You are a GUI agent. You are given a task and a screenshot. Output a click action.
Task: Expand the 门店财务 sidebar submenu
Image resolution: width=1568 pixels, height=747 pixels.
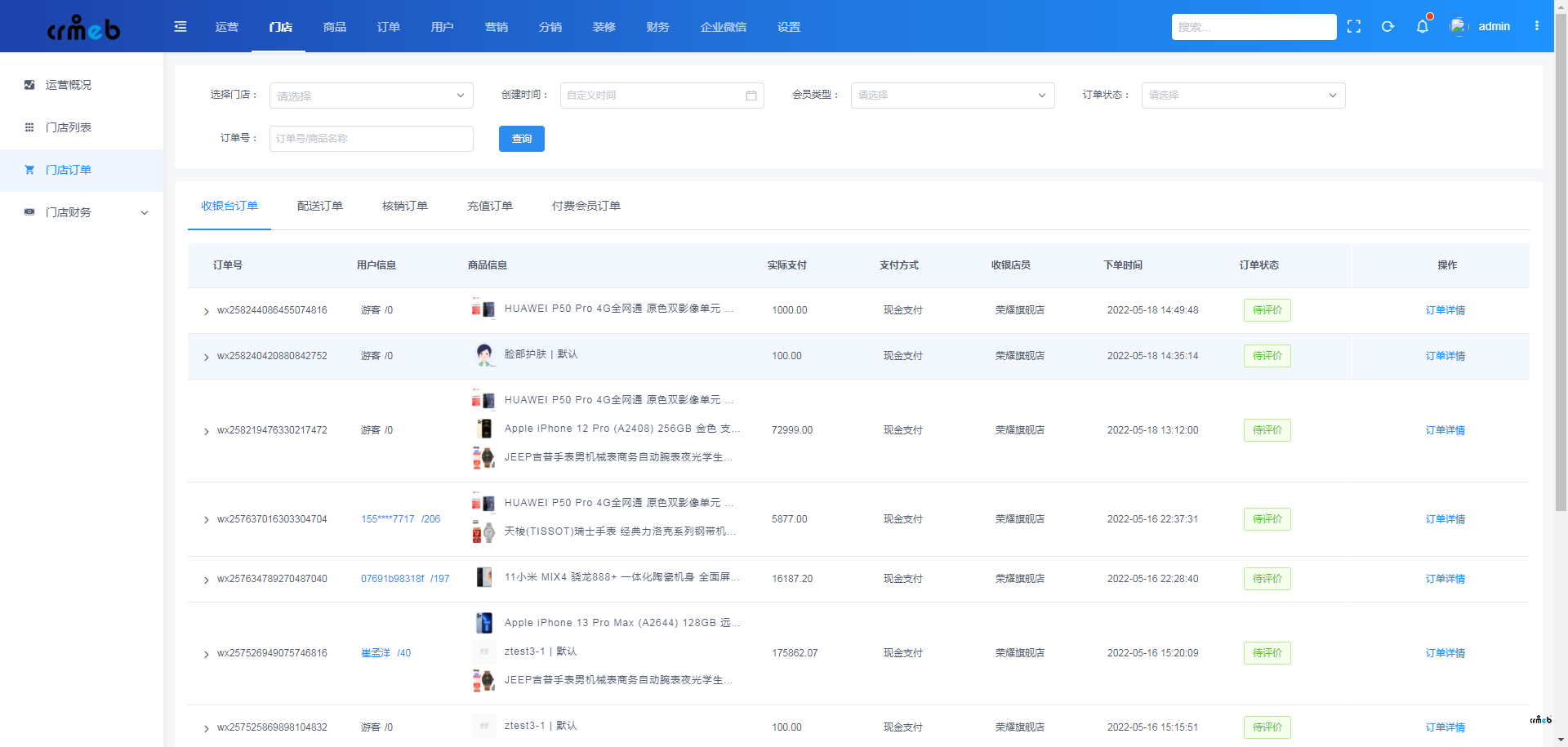[145, 213]
